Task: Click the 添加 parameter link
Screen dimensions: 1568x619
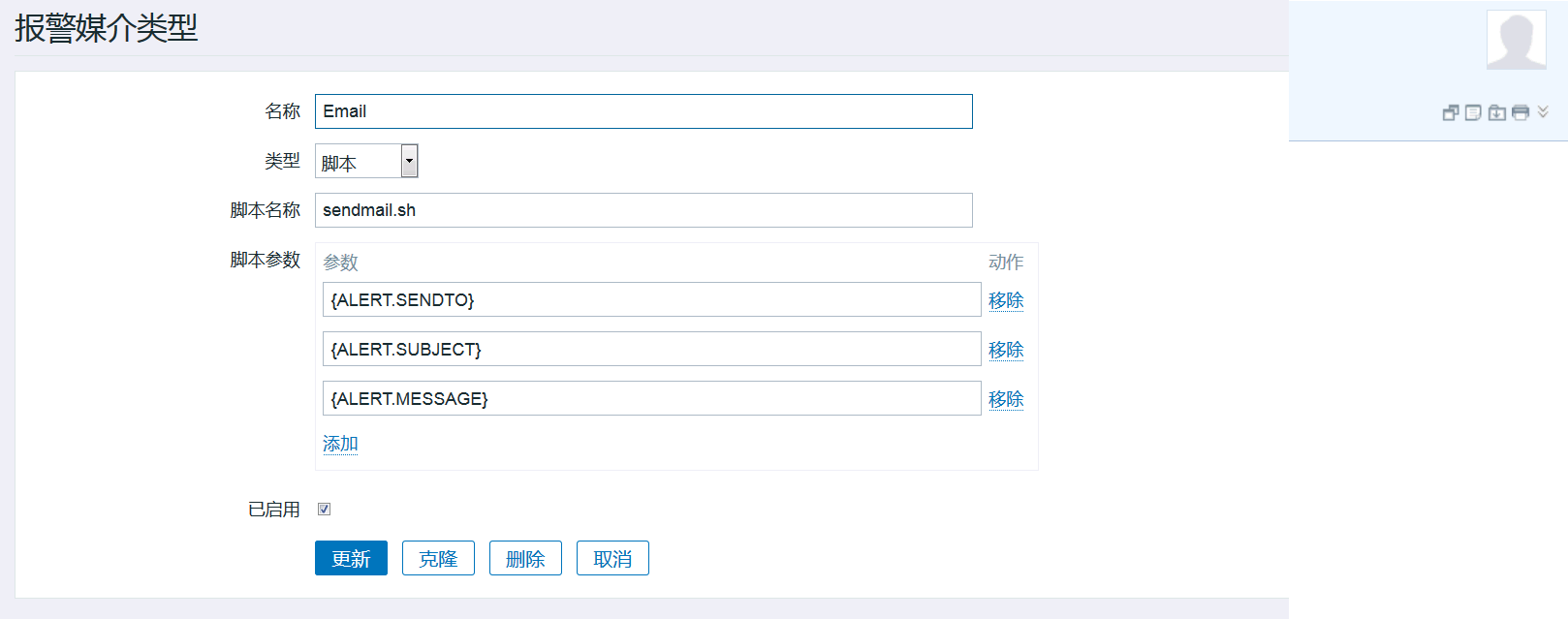Action: coord(340,444)
